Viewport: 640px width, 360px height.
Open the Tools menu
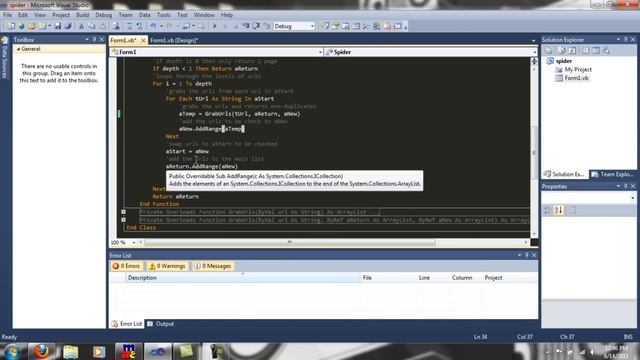164,15
